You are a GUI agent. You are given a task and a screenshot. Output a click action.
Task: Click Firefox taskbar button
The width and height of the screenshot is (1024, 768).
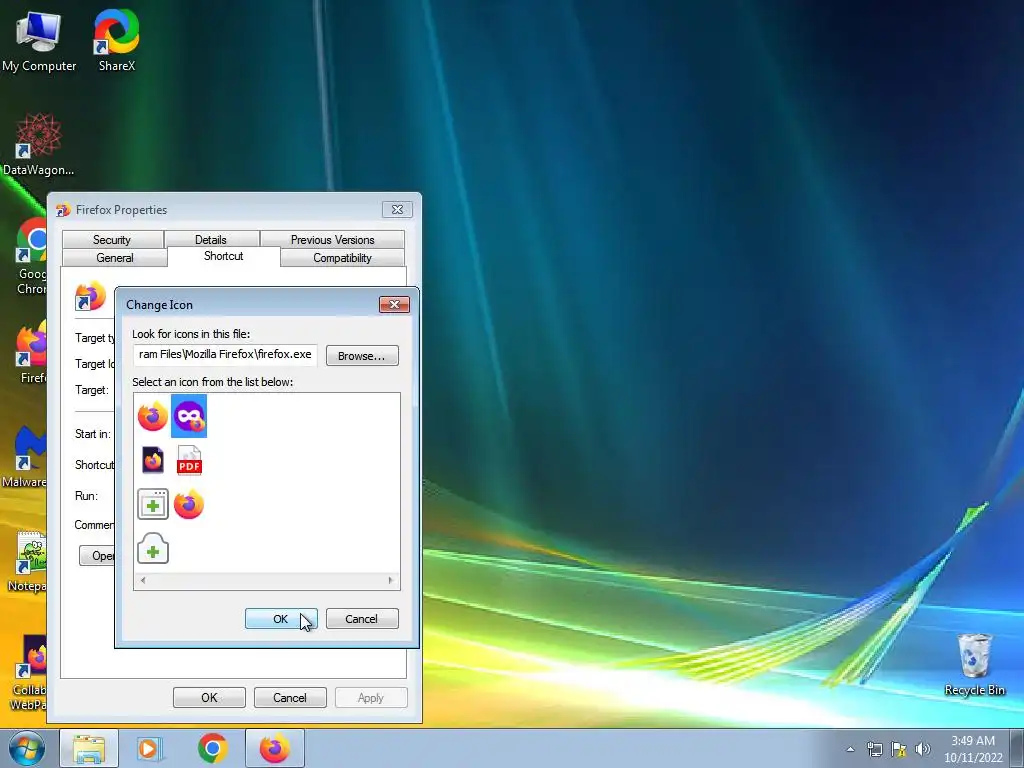pos(274,748)
